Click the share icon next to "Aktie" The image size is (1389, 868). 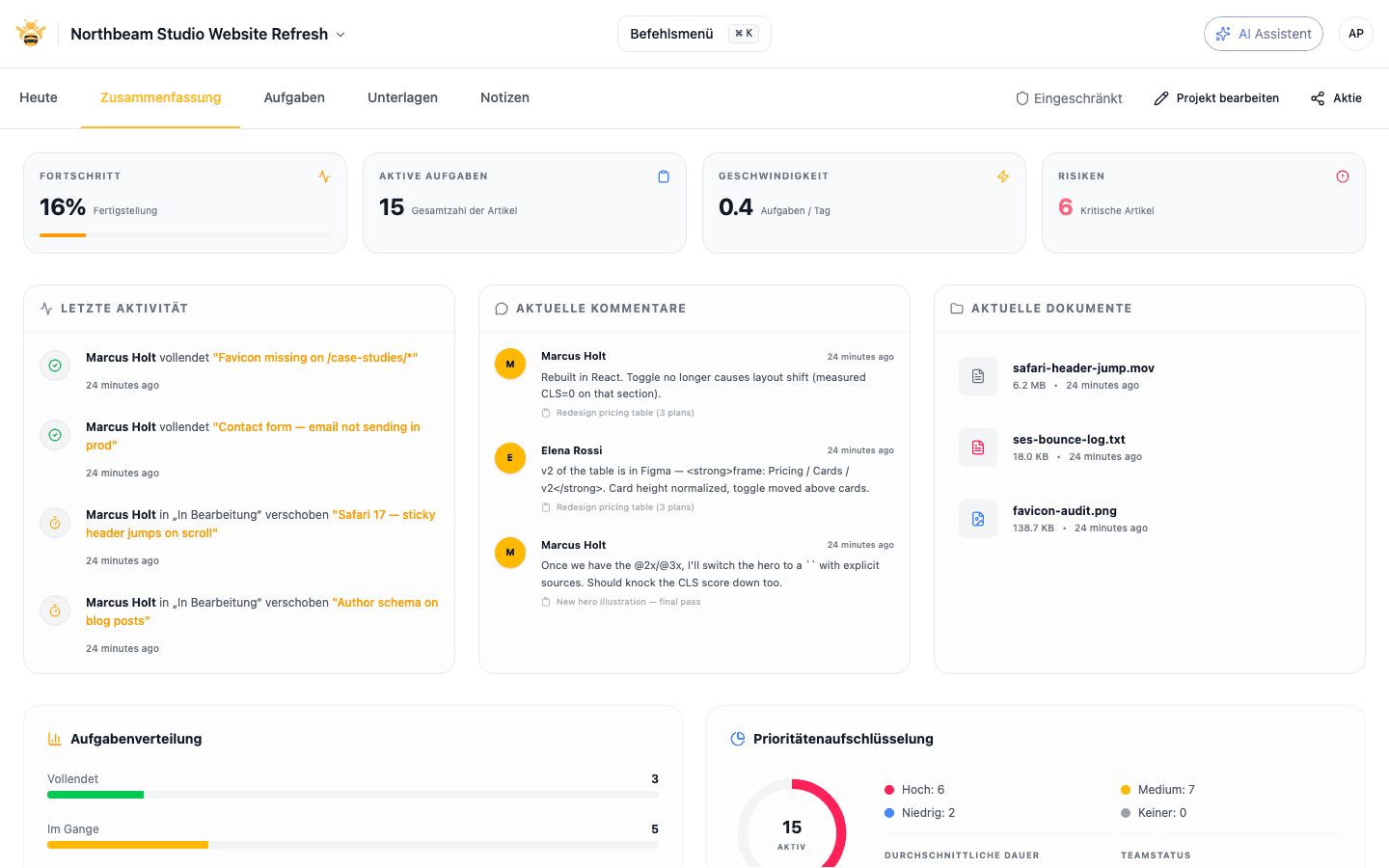(1316, 97)
